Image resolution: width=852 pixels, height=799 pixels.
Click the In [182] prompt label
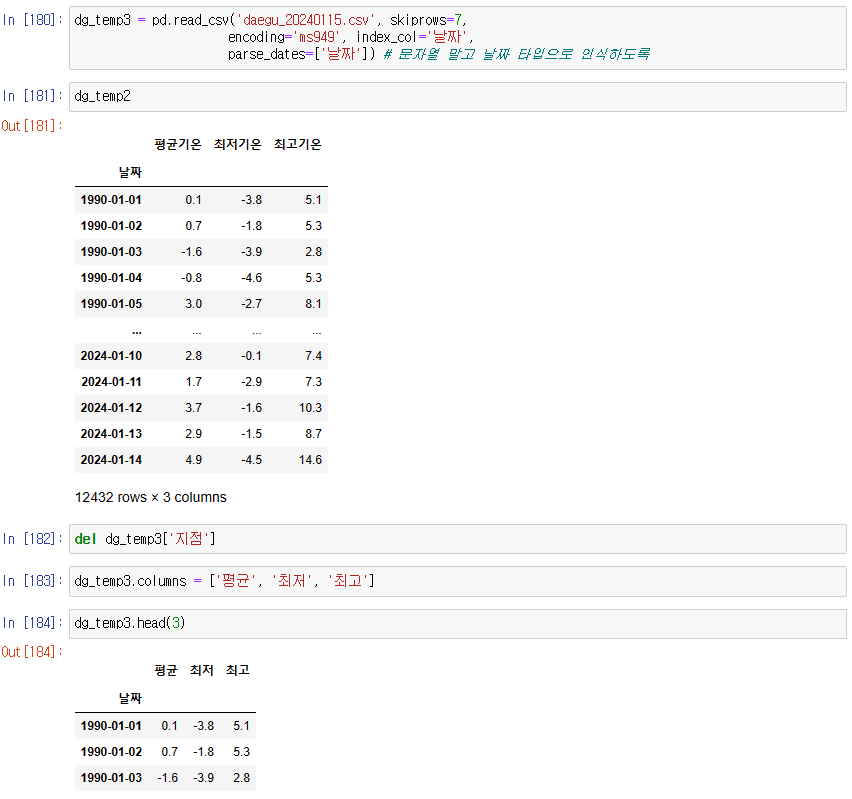[32, 539]
